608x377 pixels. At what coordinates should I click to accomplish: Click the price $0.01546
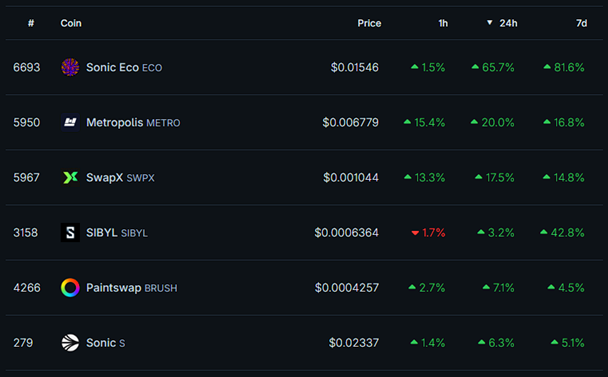click(x=354, y=67)
